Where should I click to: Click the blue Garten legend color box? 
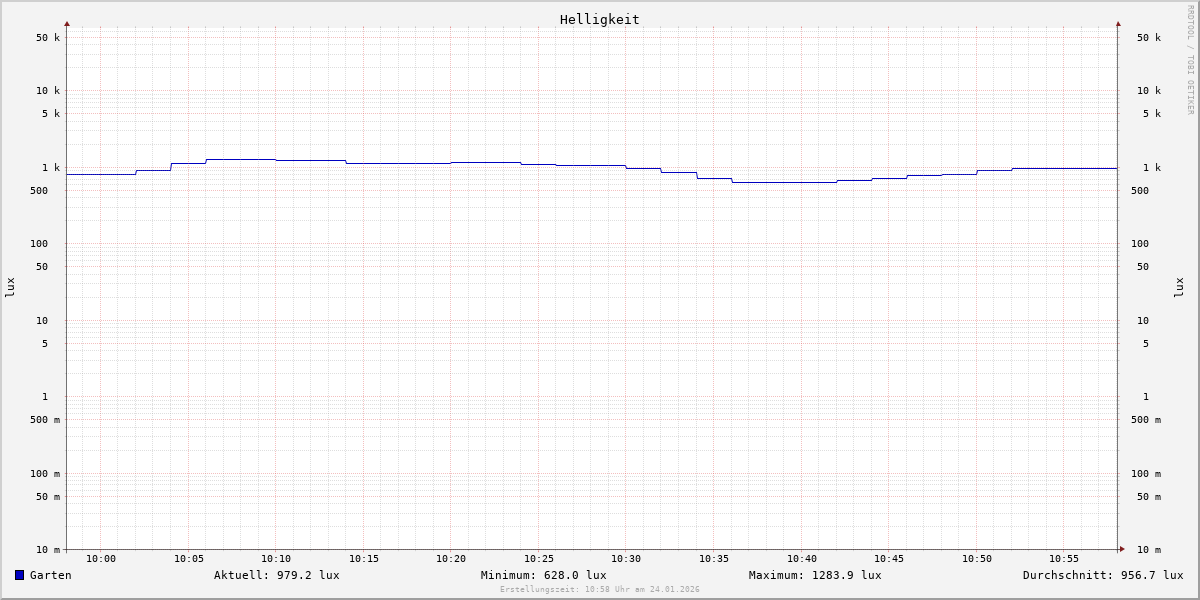pos(19,575)
